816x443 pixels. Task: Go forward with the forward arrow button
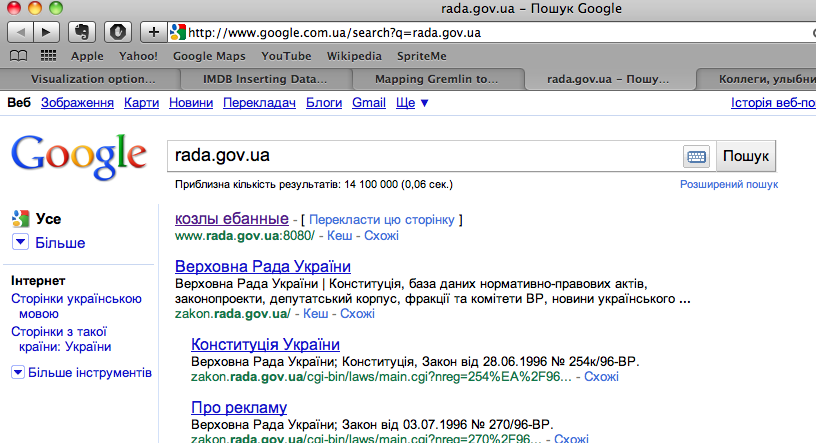click(x=46, y=32)
